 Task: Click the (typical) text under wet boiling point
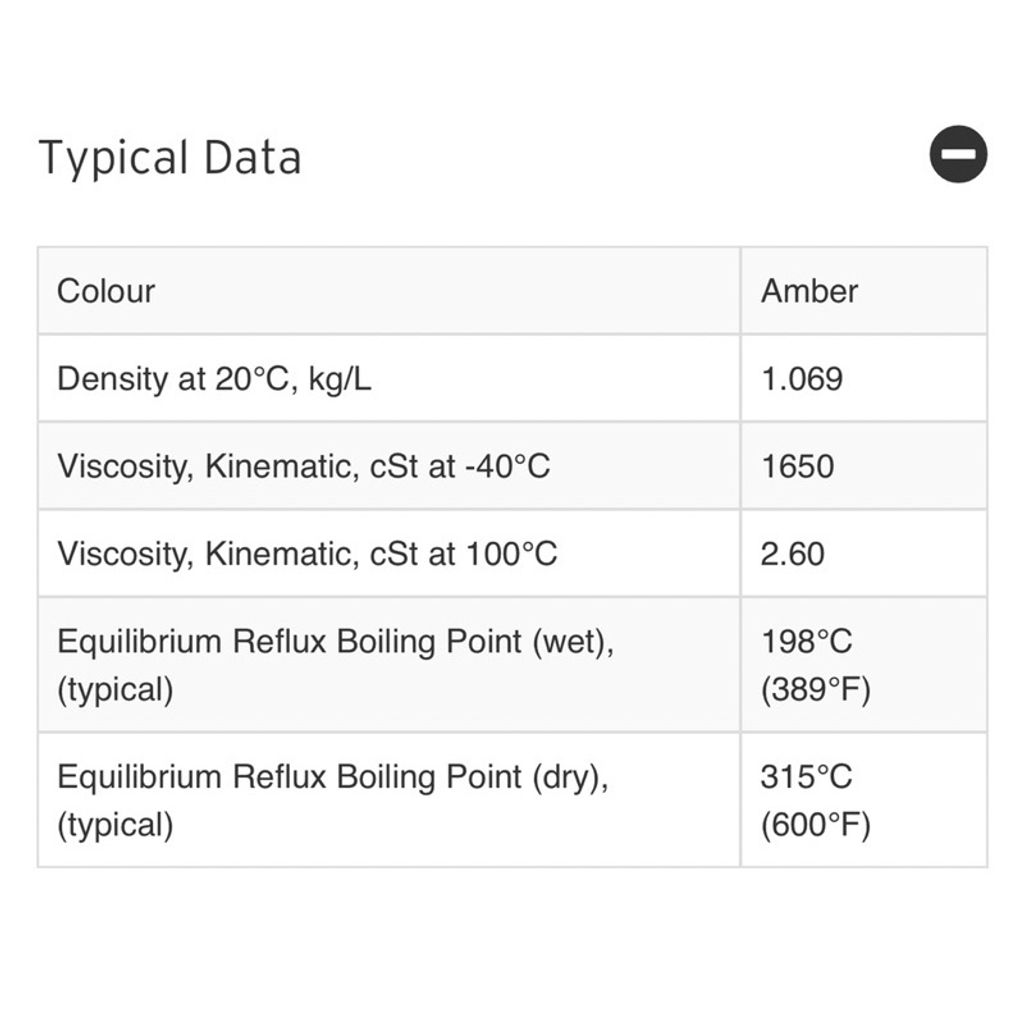(x=116, y=690)
